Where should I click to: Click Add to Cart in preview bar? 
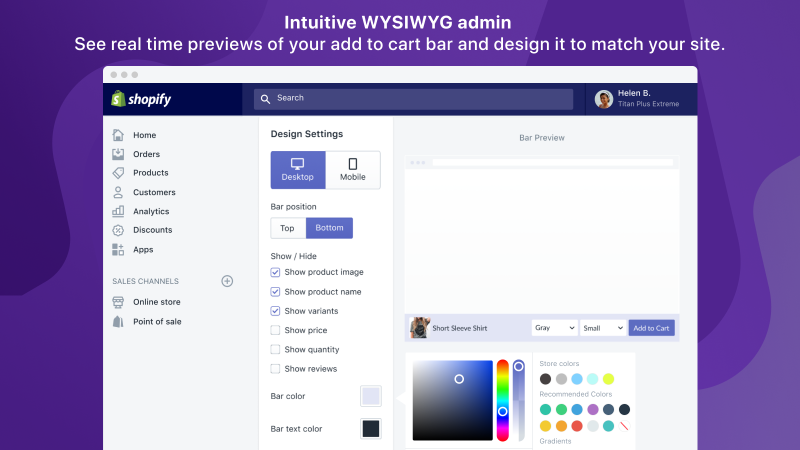pos(652,328)
